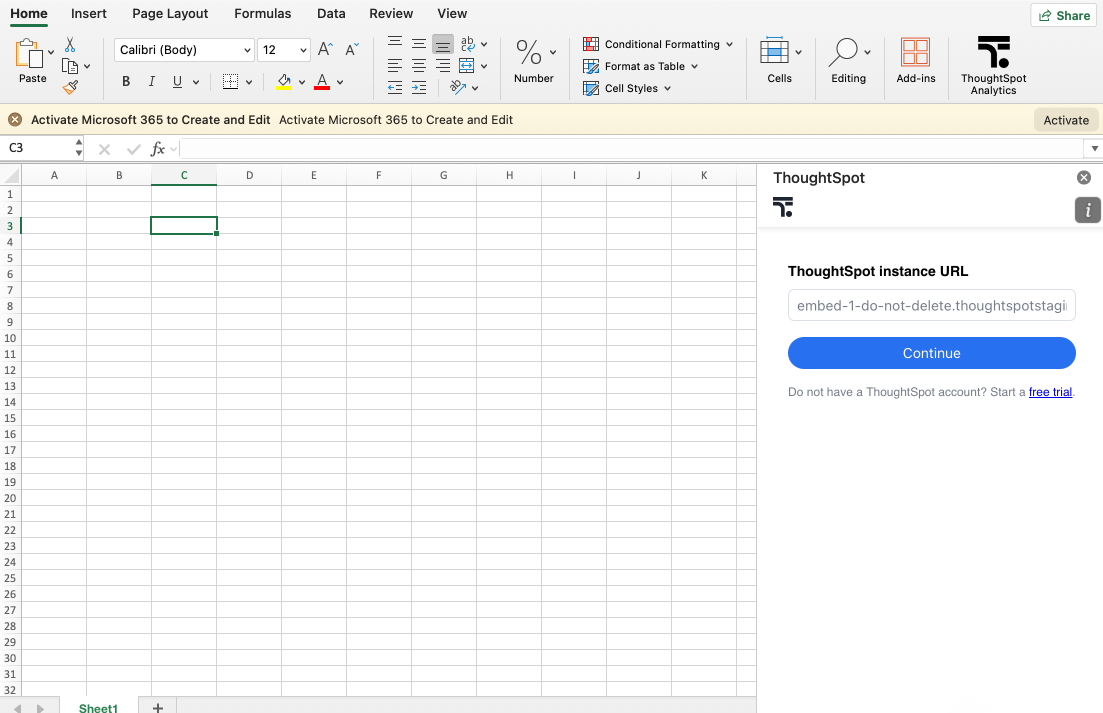Click the ThoughtSpot instance URL field
This screenshot has height=713, width=1103.
[931, 305]
